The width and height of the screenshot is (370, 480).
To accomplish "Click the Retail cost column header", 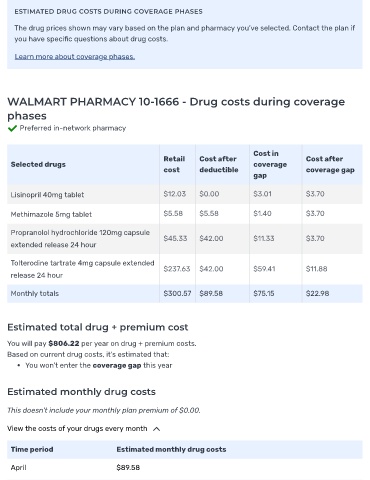I will pyautogui.click(x=174, y=164).
